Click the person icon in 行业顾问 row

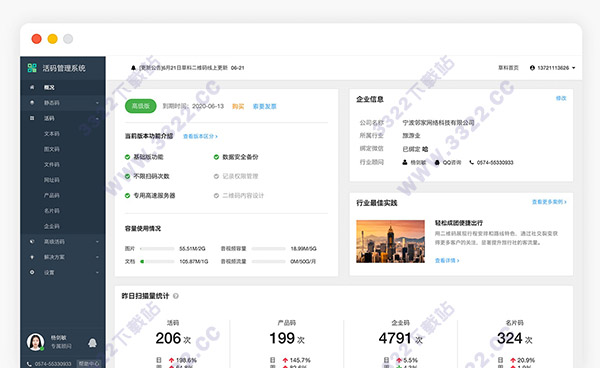(x=405, y=162)
